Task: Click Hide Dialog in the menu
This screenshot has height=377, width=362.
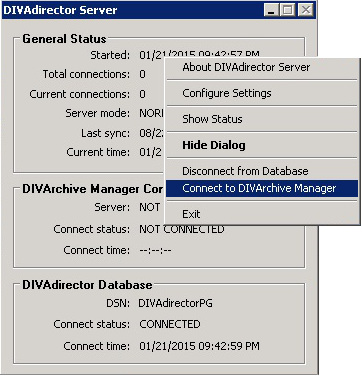Action: coord(262,145)
